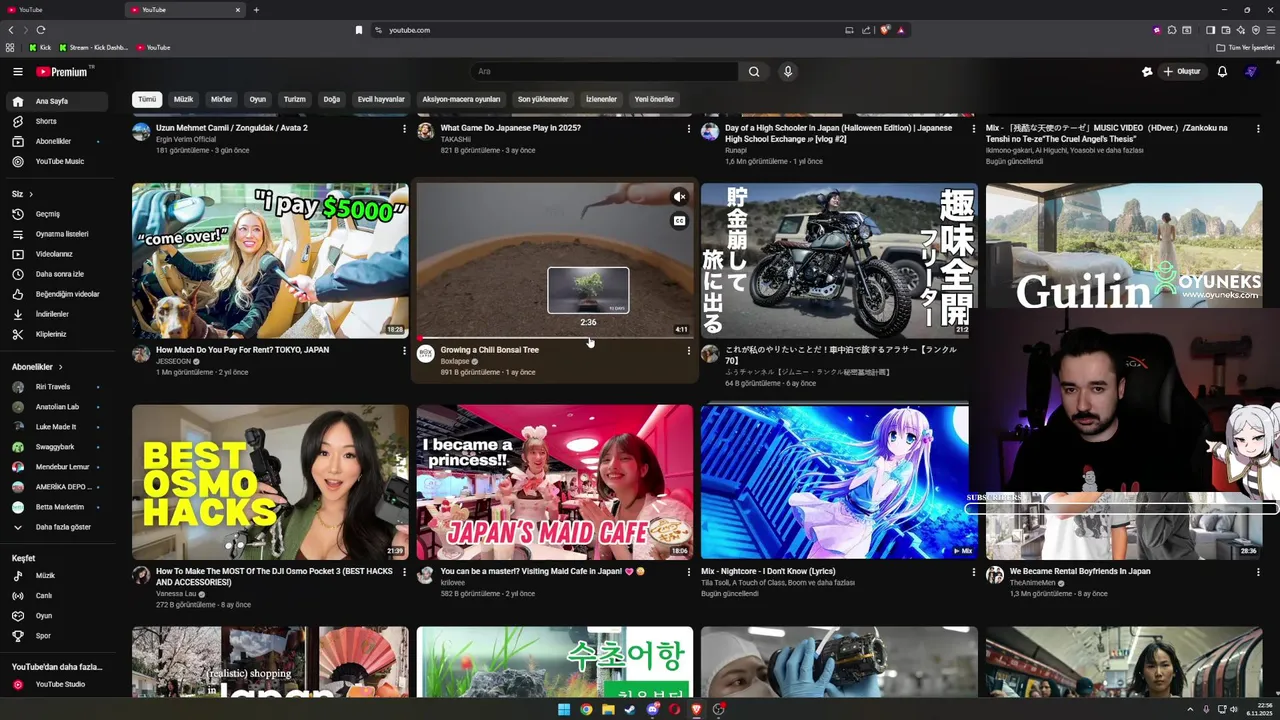
Task: Open options for Uzun Mehmet Camii video
Action: [x=404, y=129]
